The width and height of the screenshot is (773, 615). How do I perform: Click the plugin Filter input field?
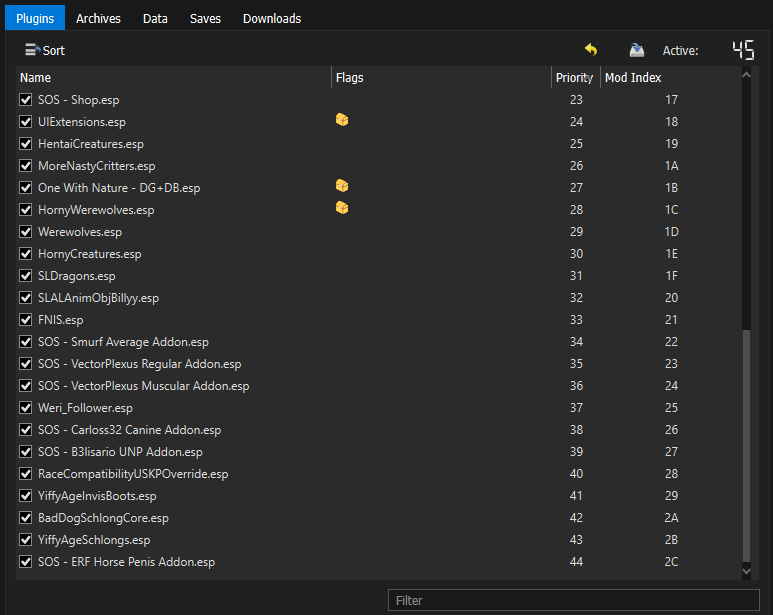tap(573, 600)
